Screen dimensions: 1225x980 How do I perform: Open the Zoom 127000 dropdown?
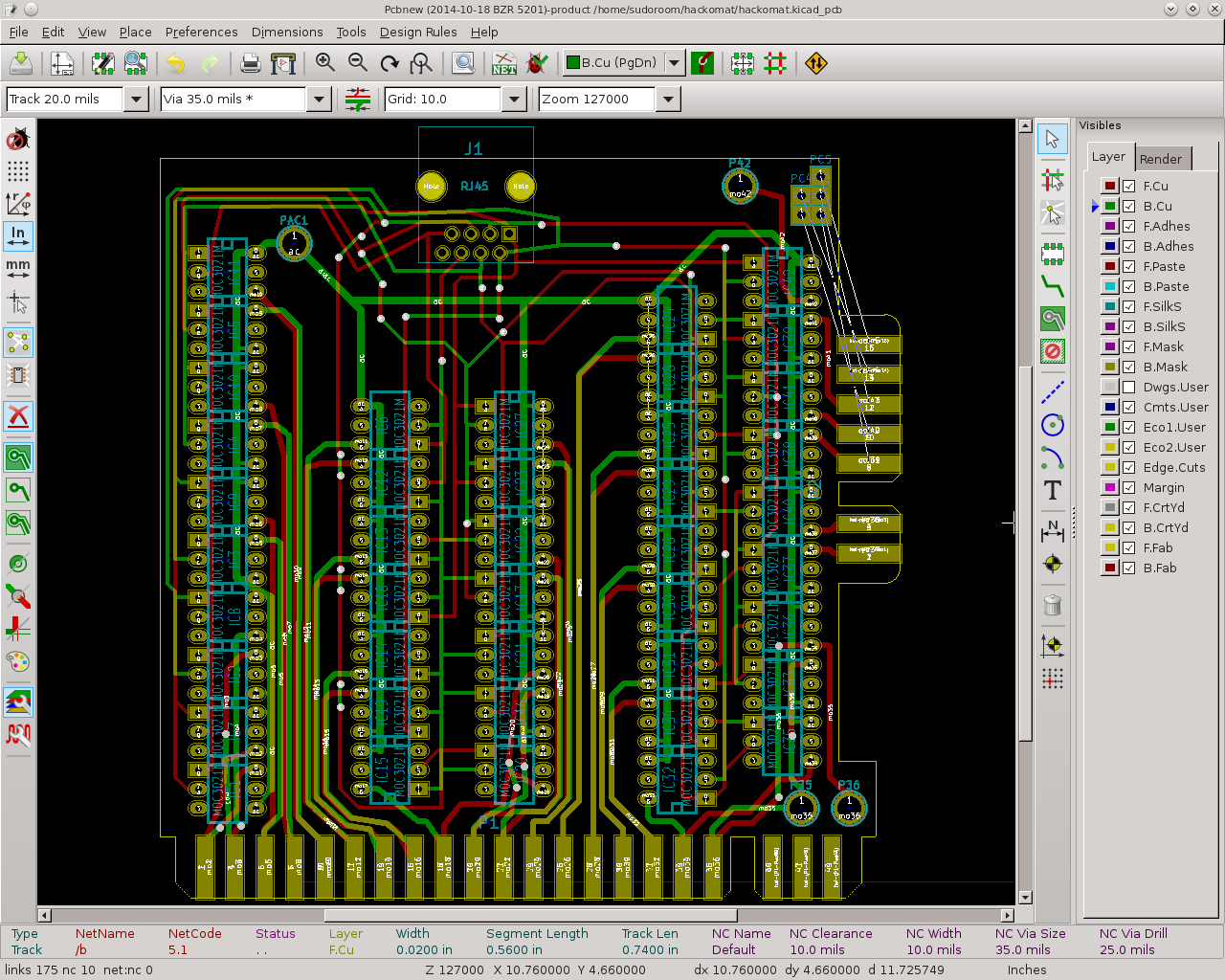(x=668, y=99)
